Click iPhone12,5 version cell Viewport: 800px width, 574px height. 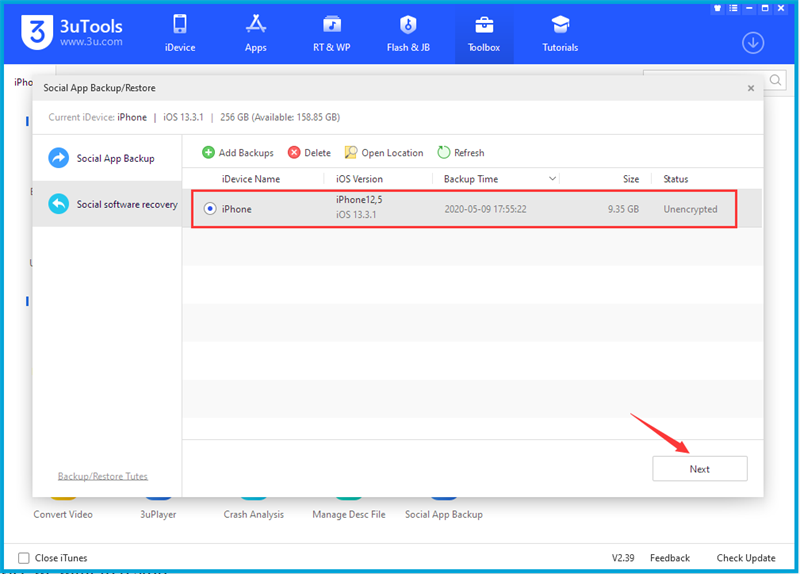[359, 199]
